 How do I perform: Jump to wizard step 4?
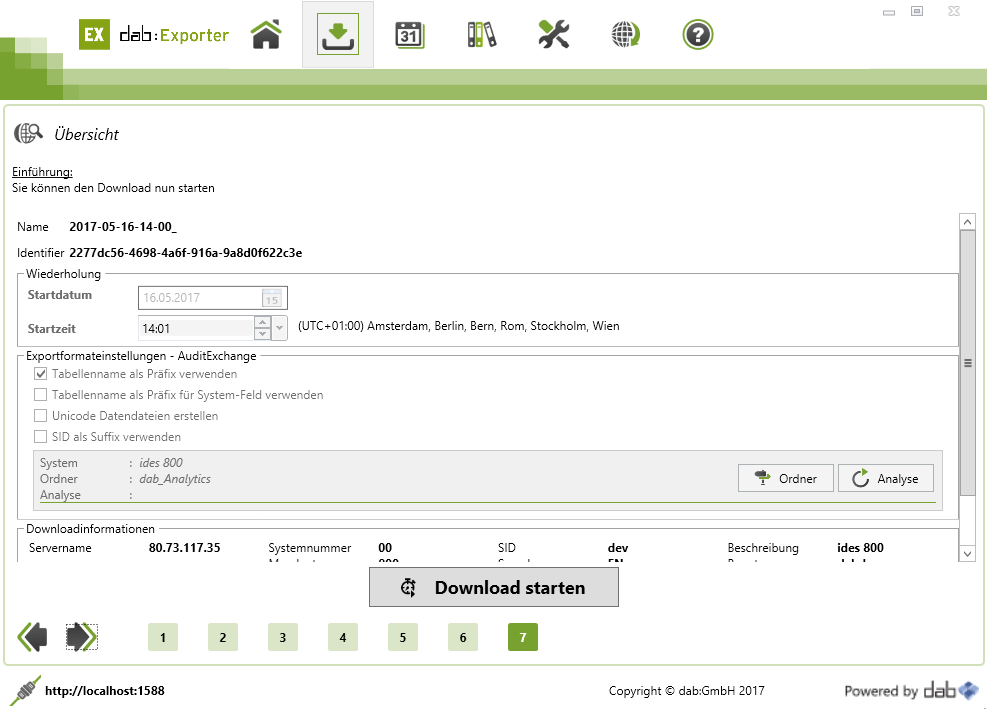click(343, 637)
